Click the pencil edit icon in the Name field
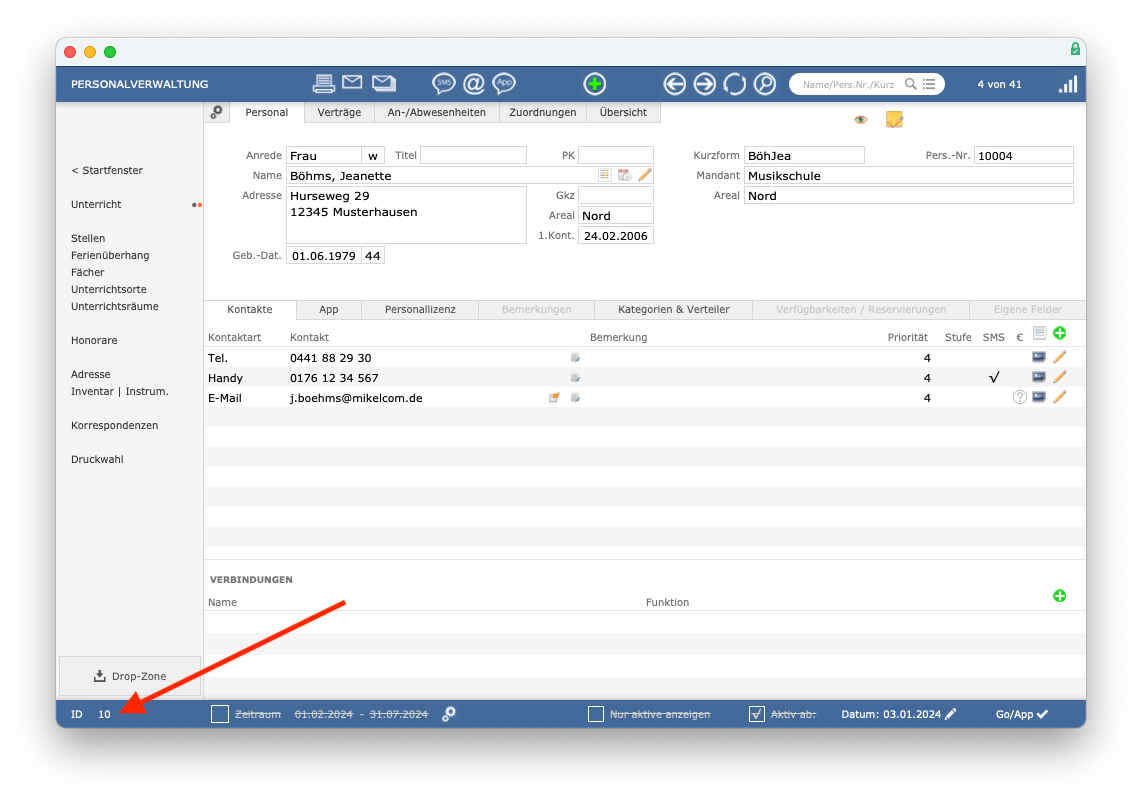 click(x=645, y=175)
